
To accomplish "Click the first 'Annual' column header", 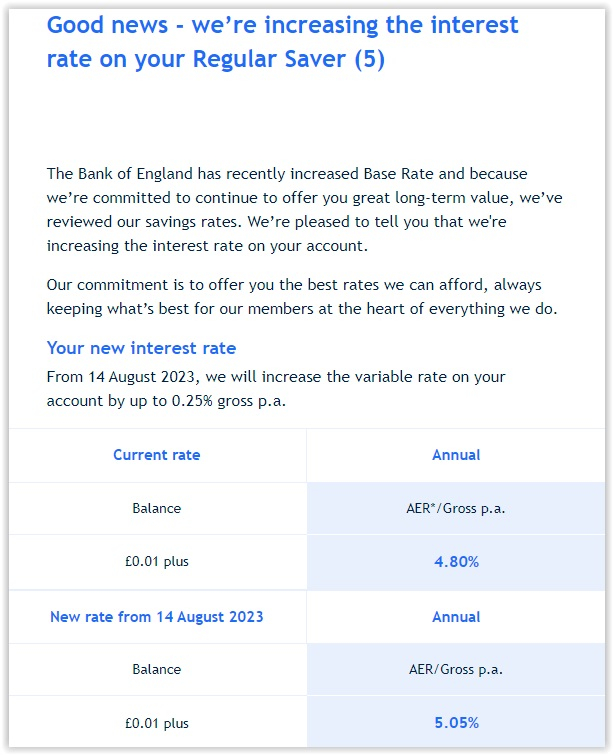I will pyautogui.click(x=456, y=455).
